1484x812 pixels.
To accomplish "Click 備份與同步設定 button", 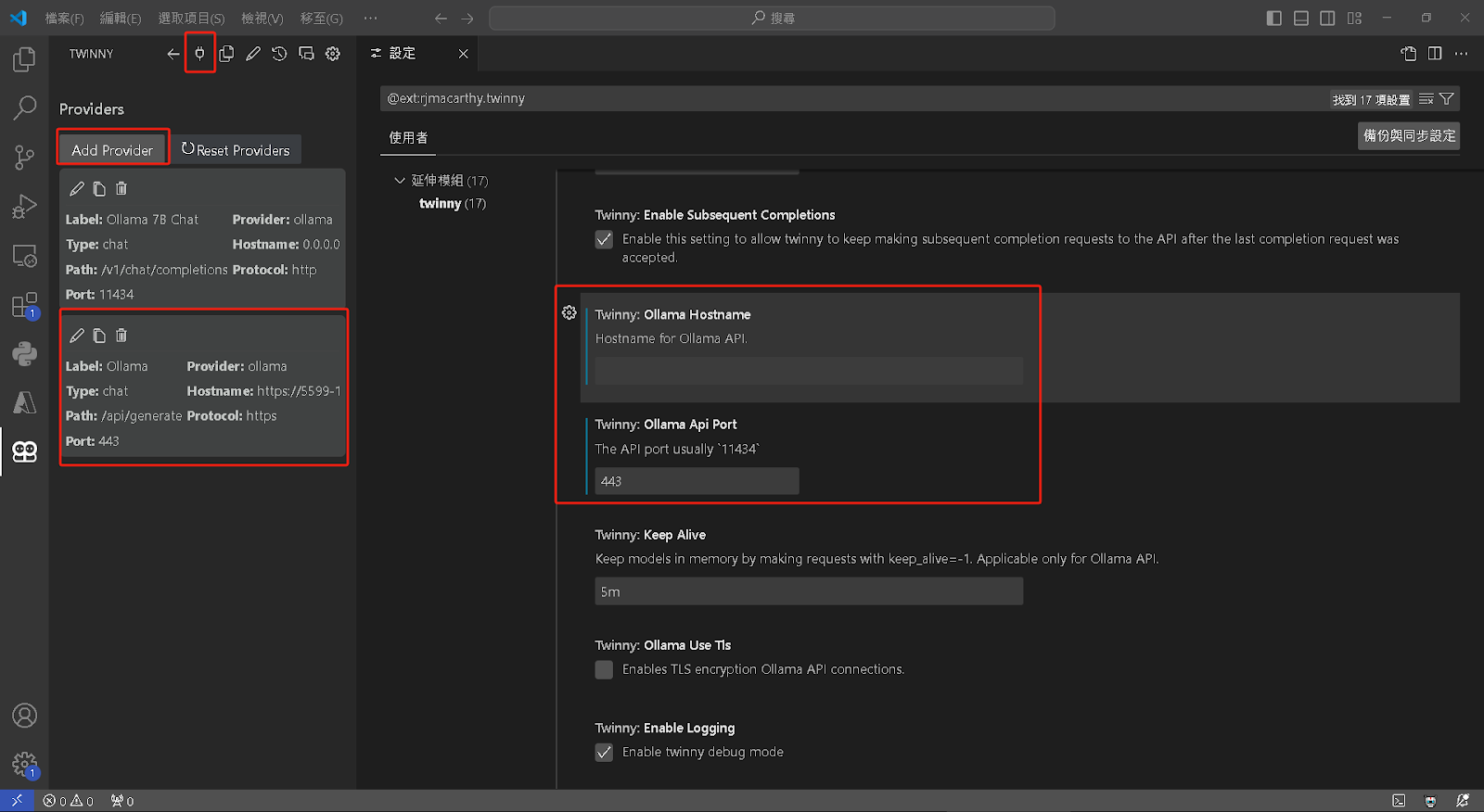I will pos(1409,135).
